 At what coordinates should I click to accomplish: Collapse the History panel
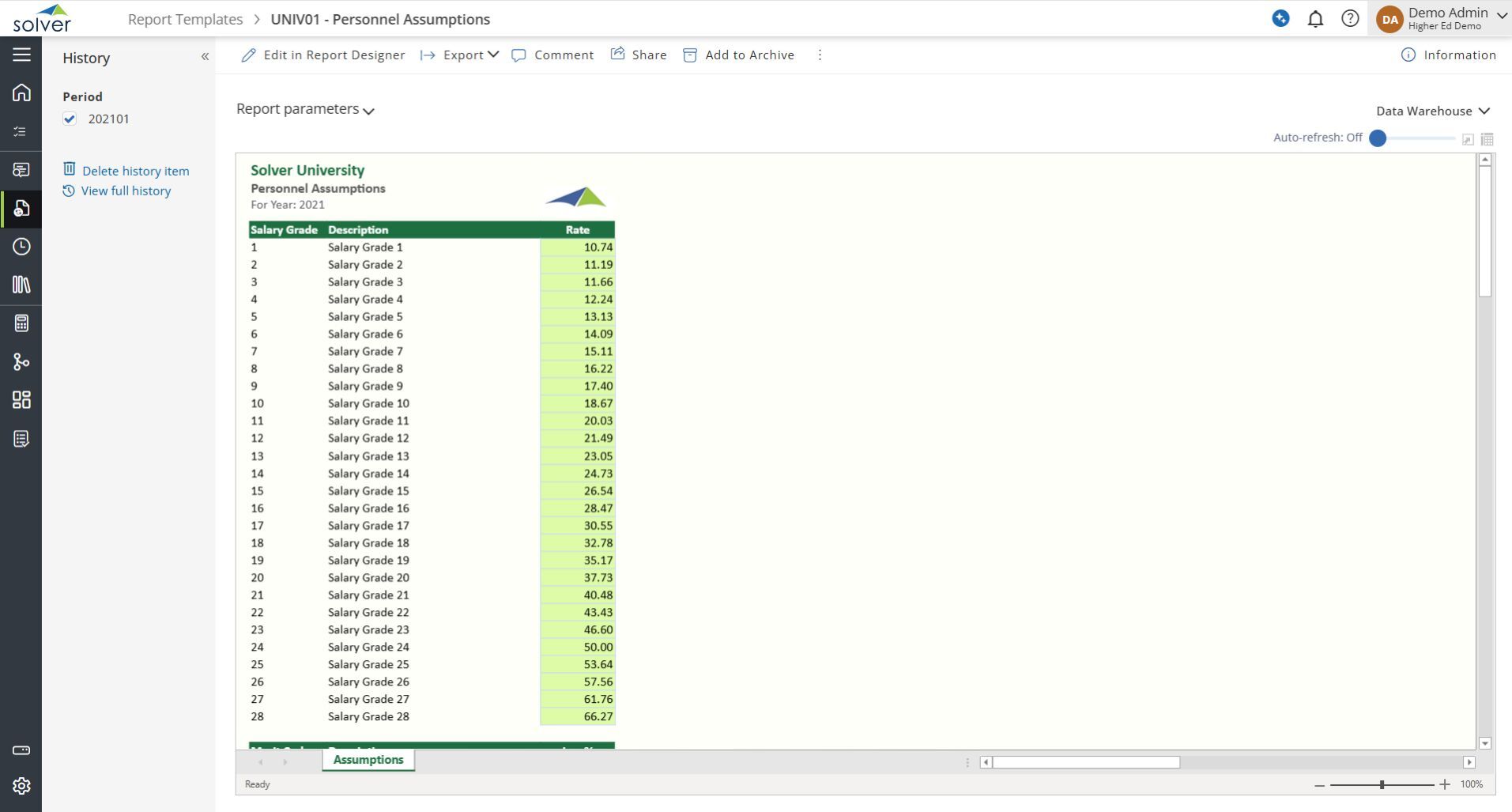coord(205,57)
